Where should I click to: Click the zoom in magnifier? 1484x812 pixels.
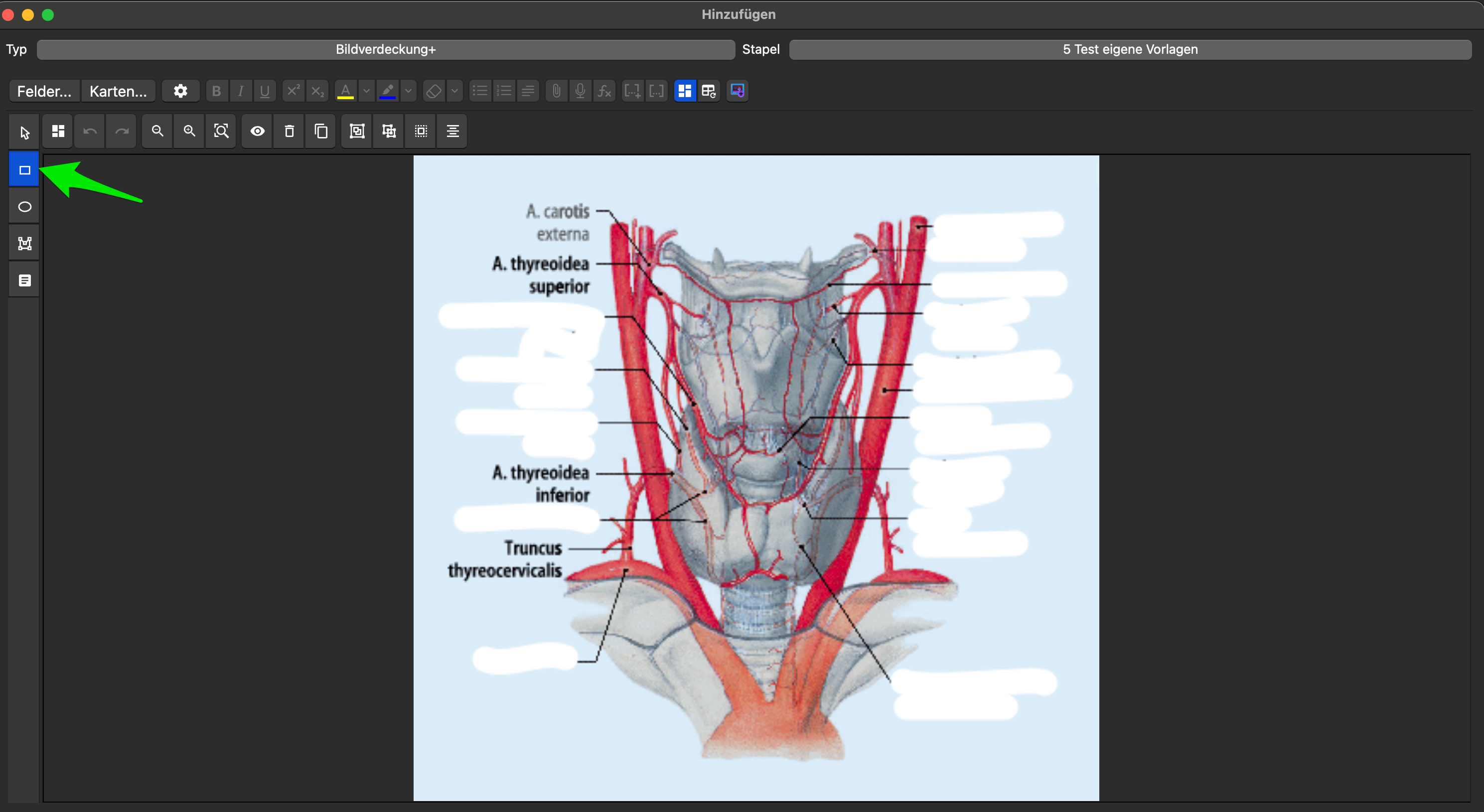189,132
